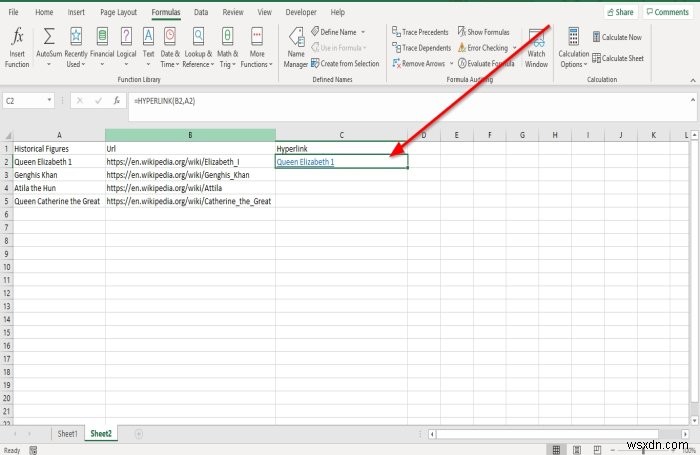Select column A header
This screenshot has height=455, width=700.
point(59,135)
